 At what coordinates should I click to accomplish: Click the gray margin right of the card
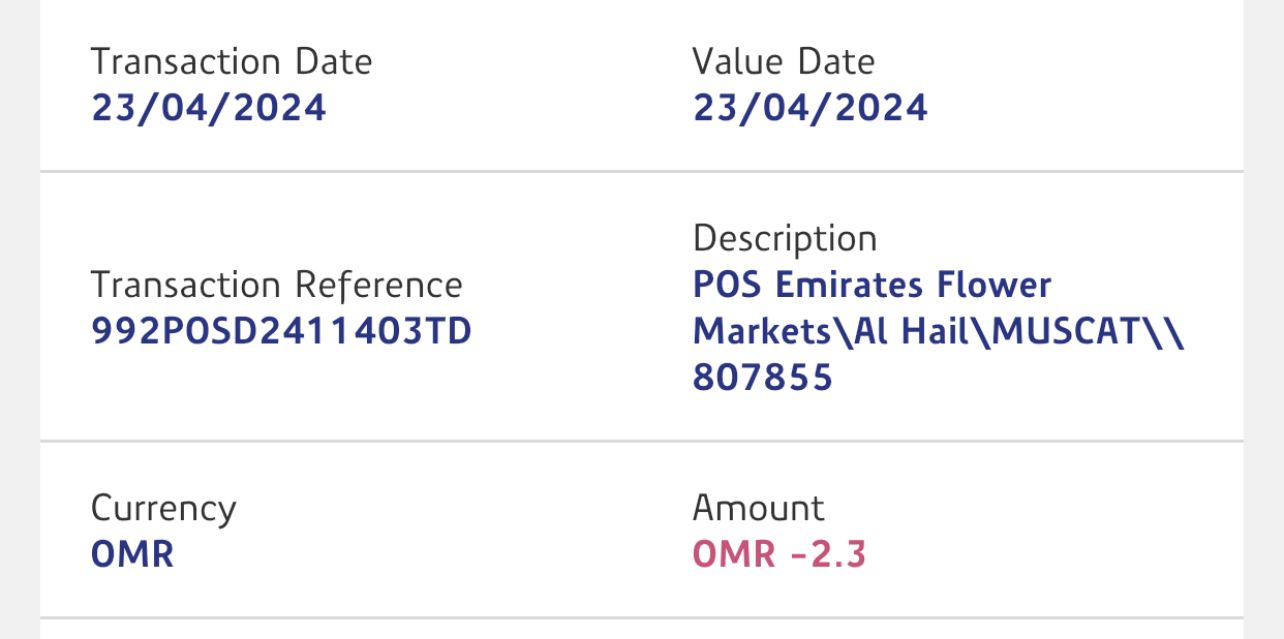point(1263,320)
